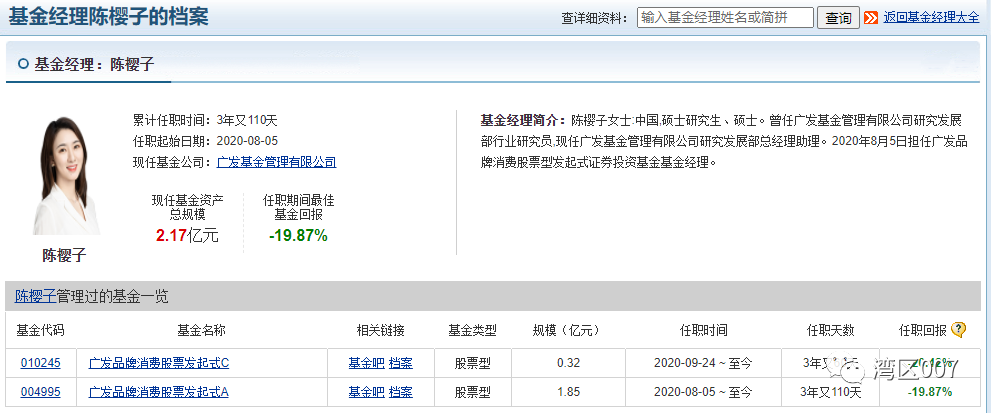This screenshot has height=413, width=991.
Task: Open 档案 link for fund 010245
Action: (401, 363)
